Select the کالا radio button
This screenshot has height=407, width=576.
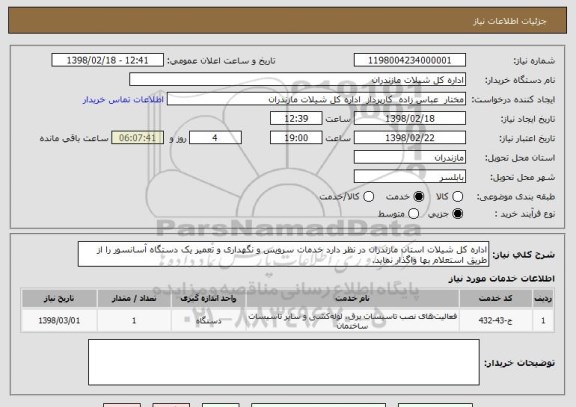pyautogui.click(x=457, y=197)
